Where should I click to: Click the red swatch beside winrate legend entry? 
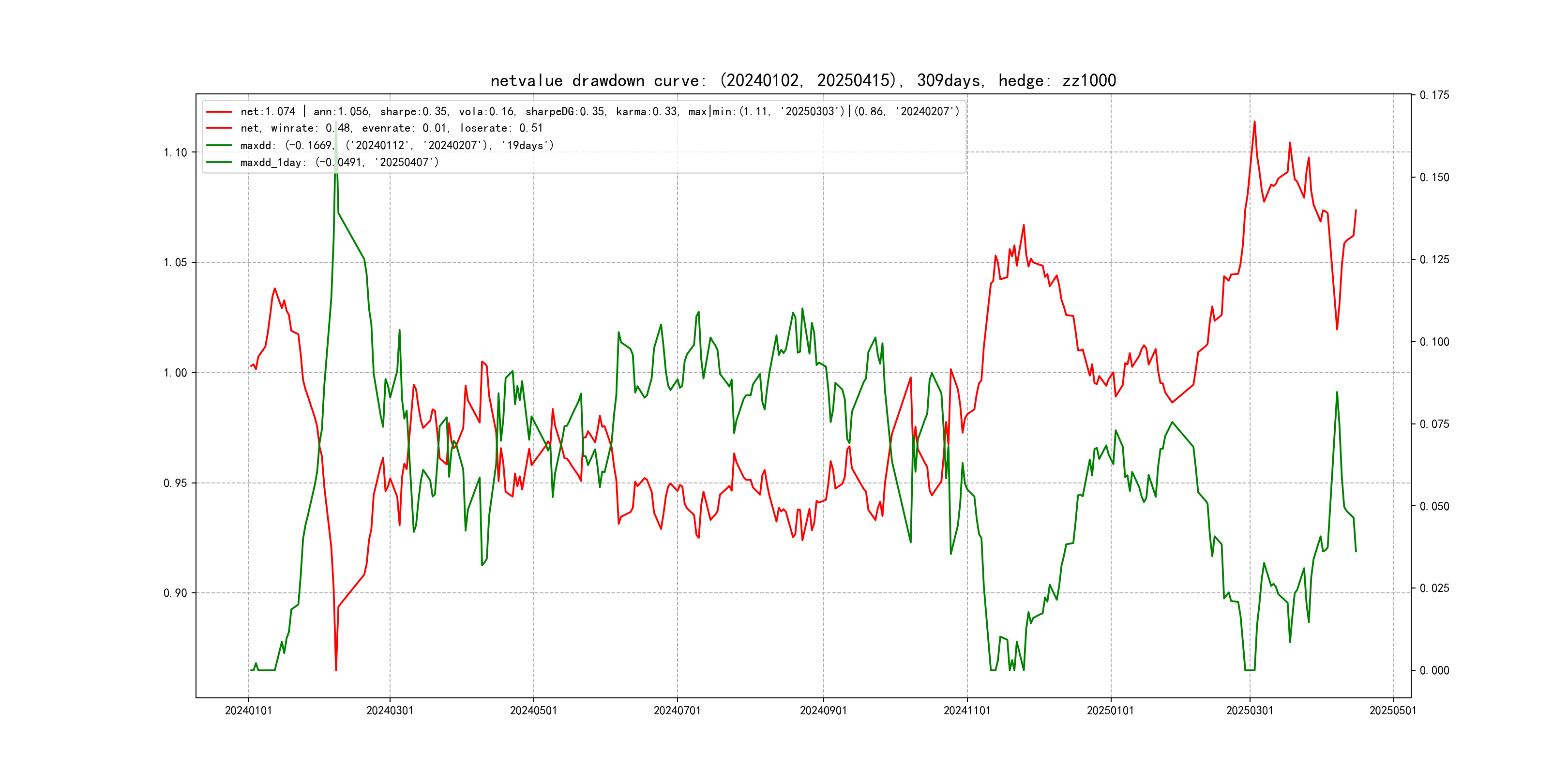[219, 128]
